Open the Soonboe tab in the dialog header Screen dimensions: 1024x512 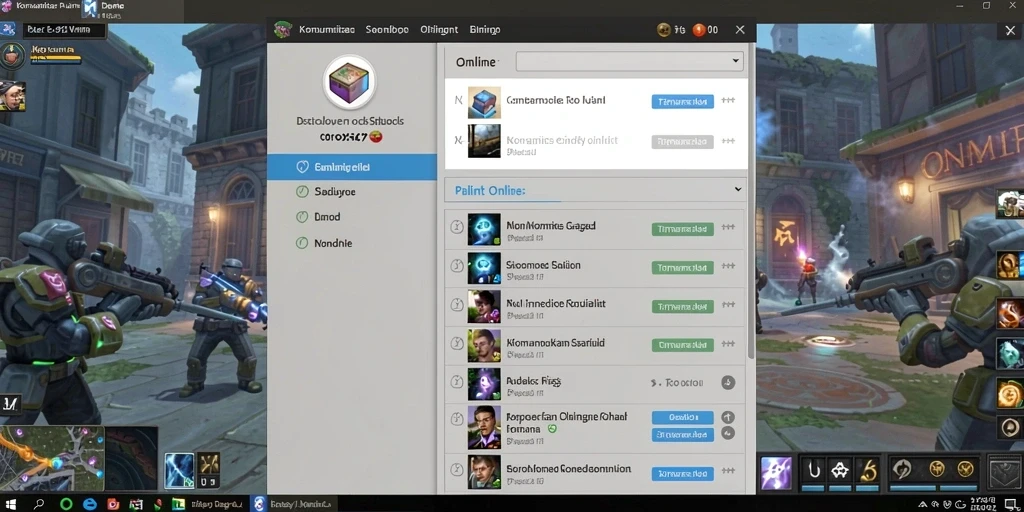click(387, 29)
